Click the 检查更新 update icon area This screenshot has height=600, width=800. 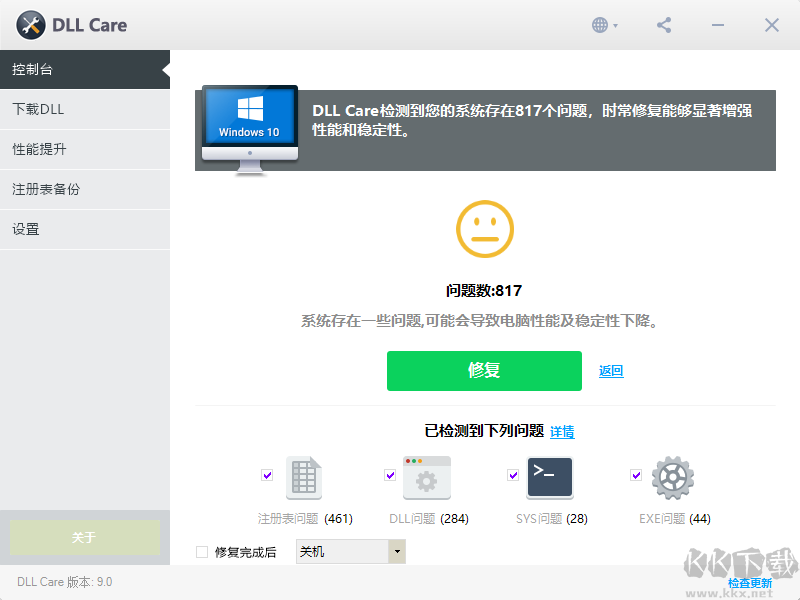click(751, 582)
